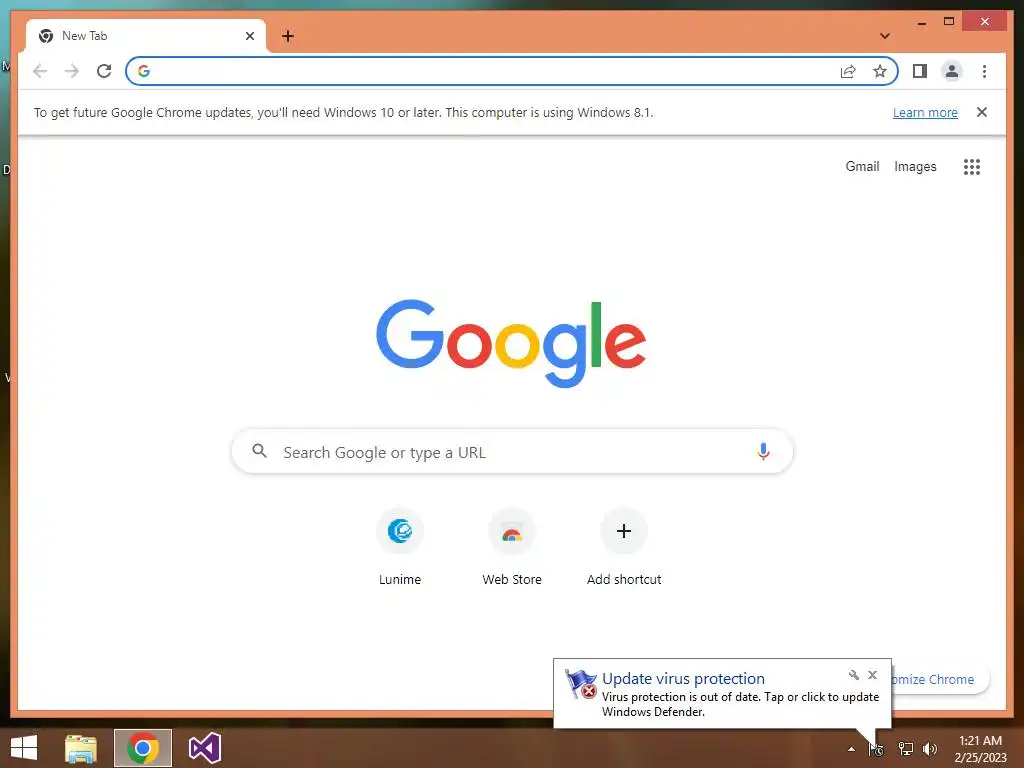This screenshot has width=1024, height=768.
Task: Select the New Tab tab
Action: pos(146,36)
